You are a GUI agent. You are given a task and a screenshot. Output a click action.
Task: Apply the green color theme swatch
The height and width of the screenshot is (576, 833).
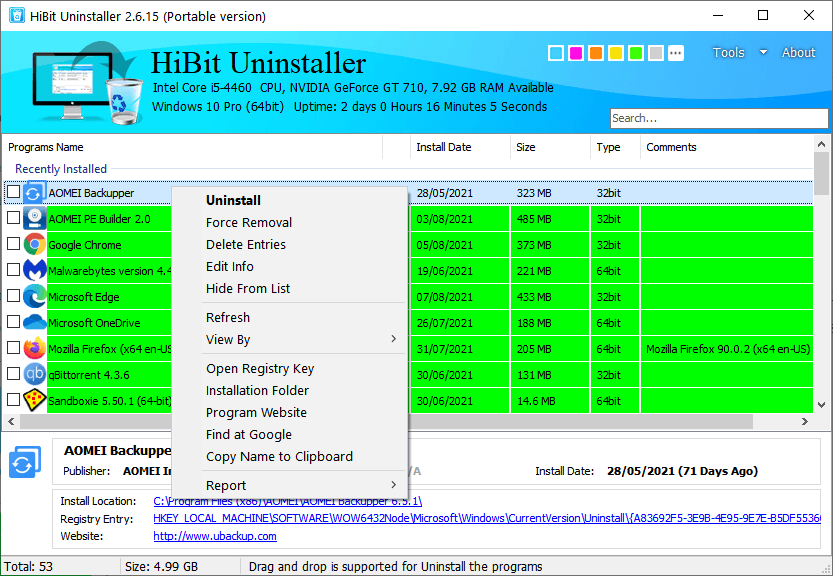636,53
